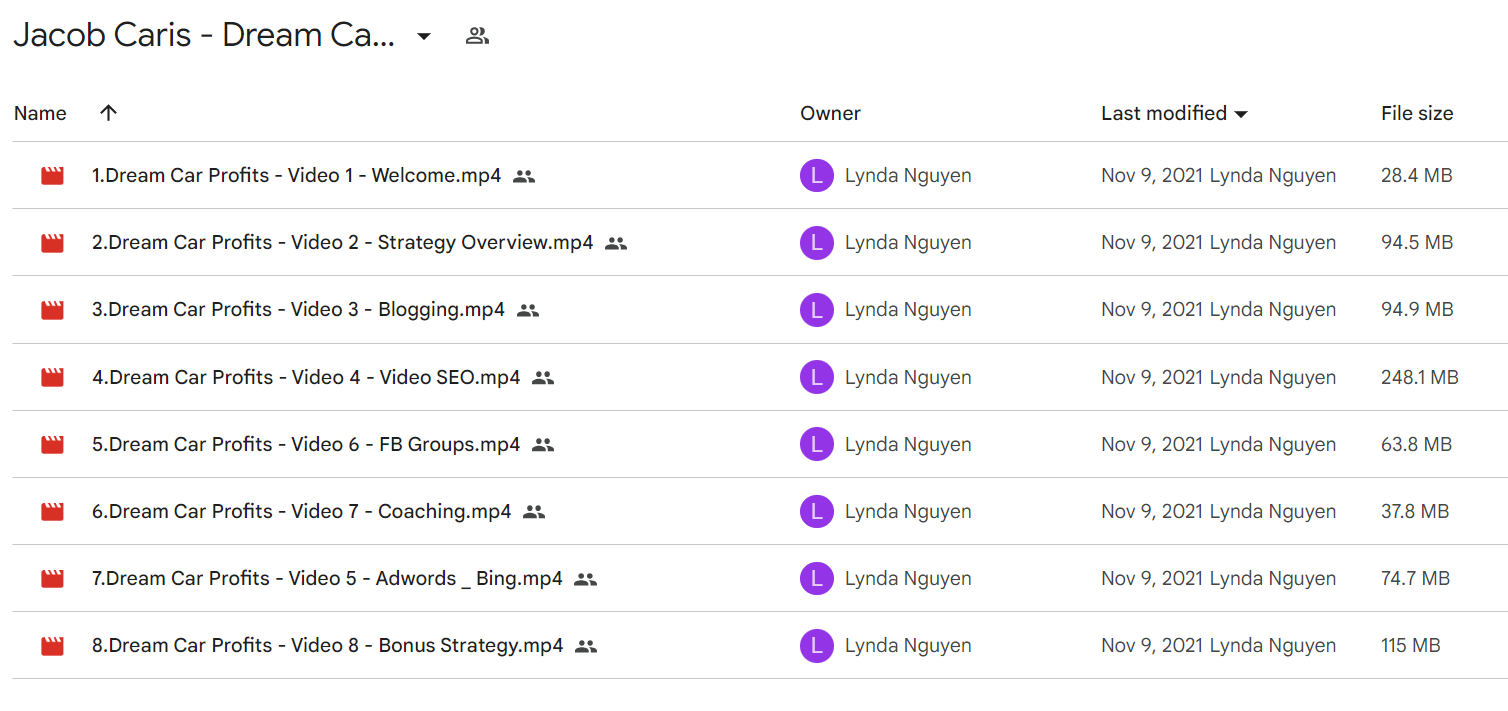This screenshot has width=1508, height=711.
Task: Click the video icon for Strategy Overview.mp4
Action: point(52,243)
